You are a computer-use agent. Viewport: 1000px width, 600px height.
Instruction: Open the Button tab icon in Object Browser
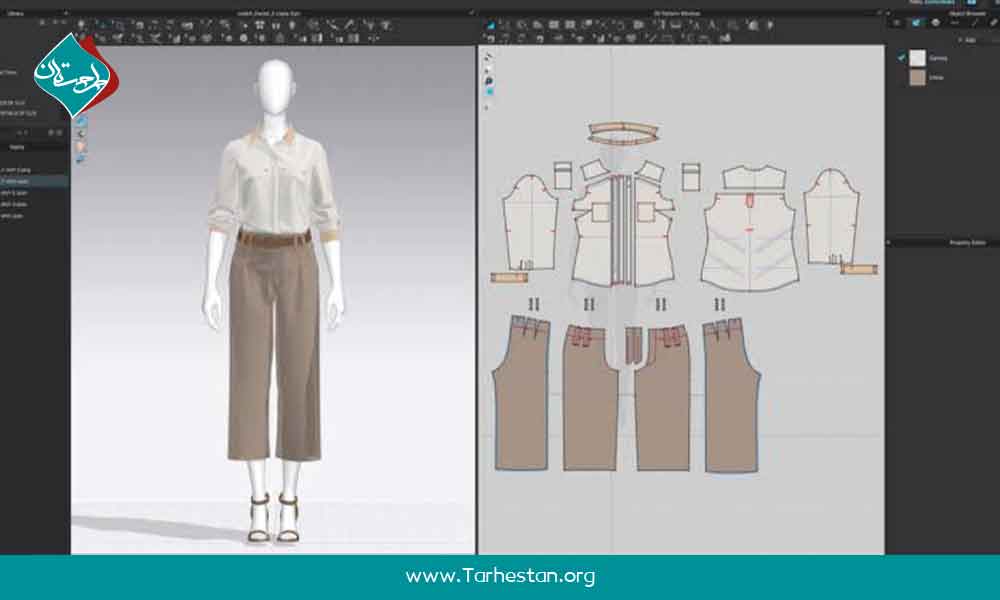pos(936,23)
